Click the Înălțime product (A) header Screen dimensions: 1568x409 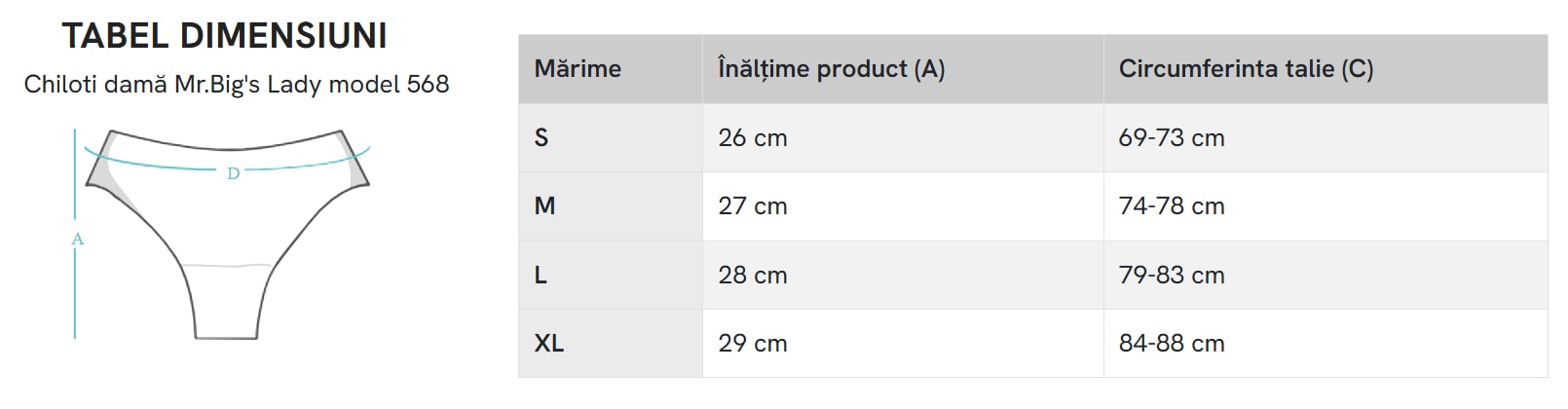[x=831, y=69]
